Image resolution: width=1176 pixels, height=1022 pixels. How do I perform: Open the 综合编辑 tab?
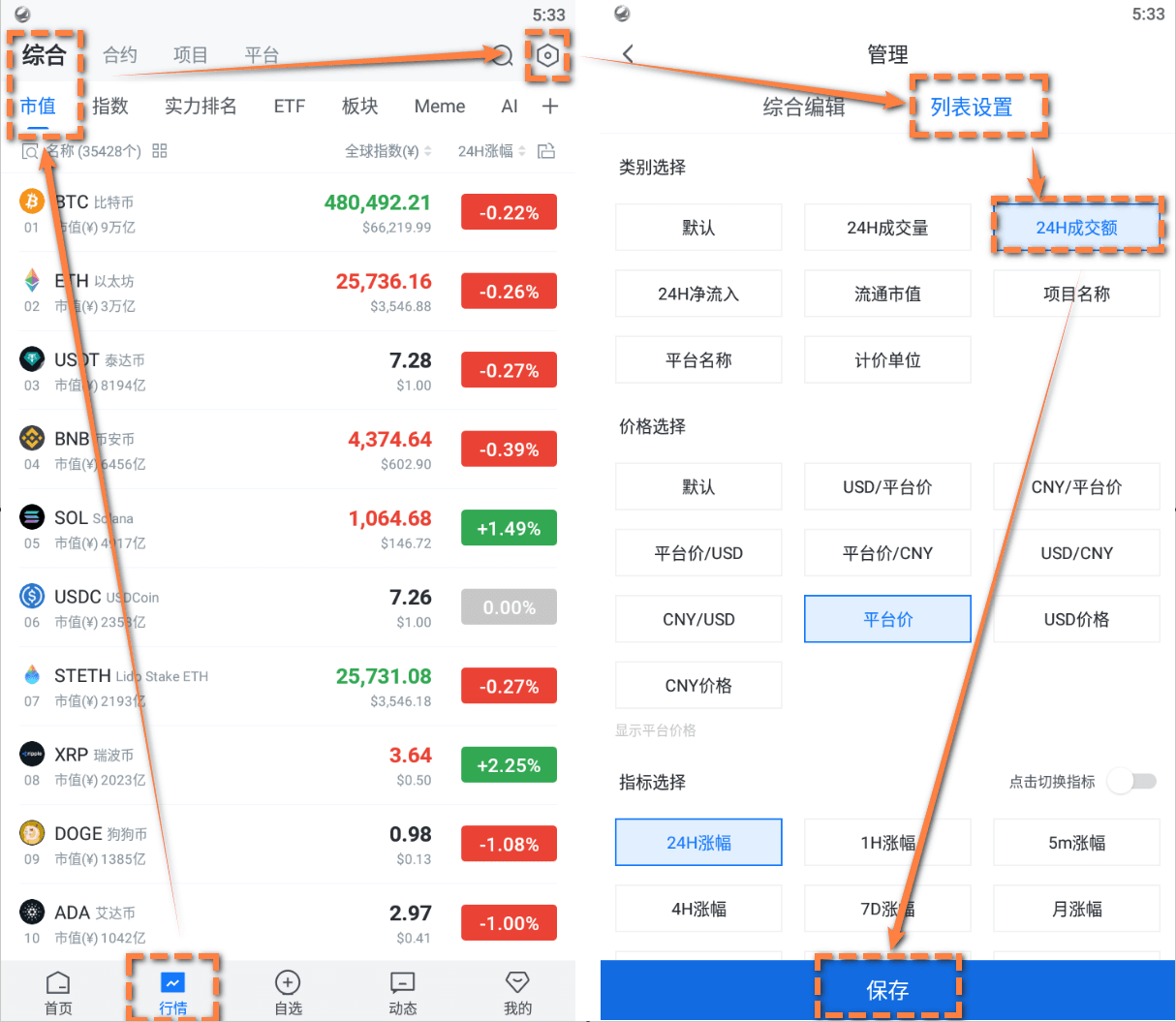point(804,108)
